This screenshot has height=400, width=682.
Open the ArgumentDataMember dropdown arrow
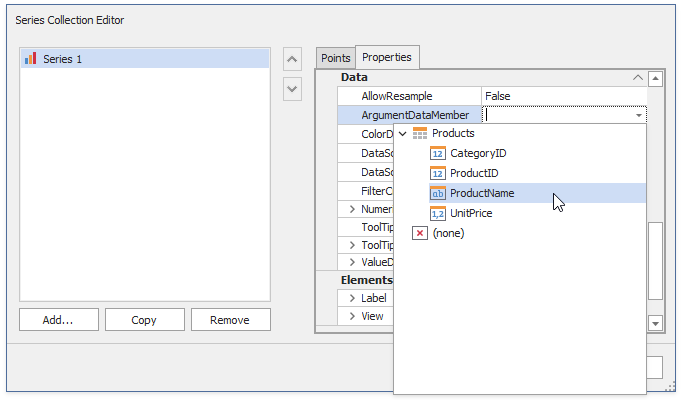639,115
